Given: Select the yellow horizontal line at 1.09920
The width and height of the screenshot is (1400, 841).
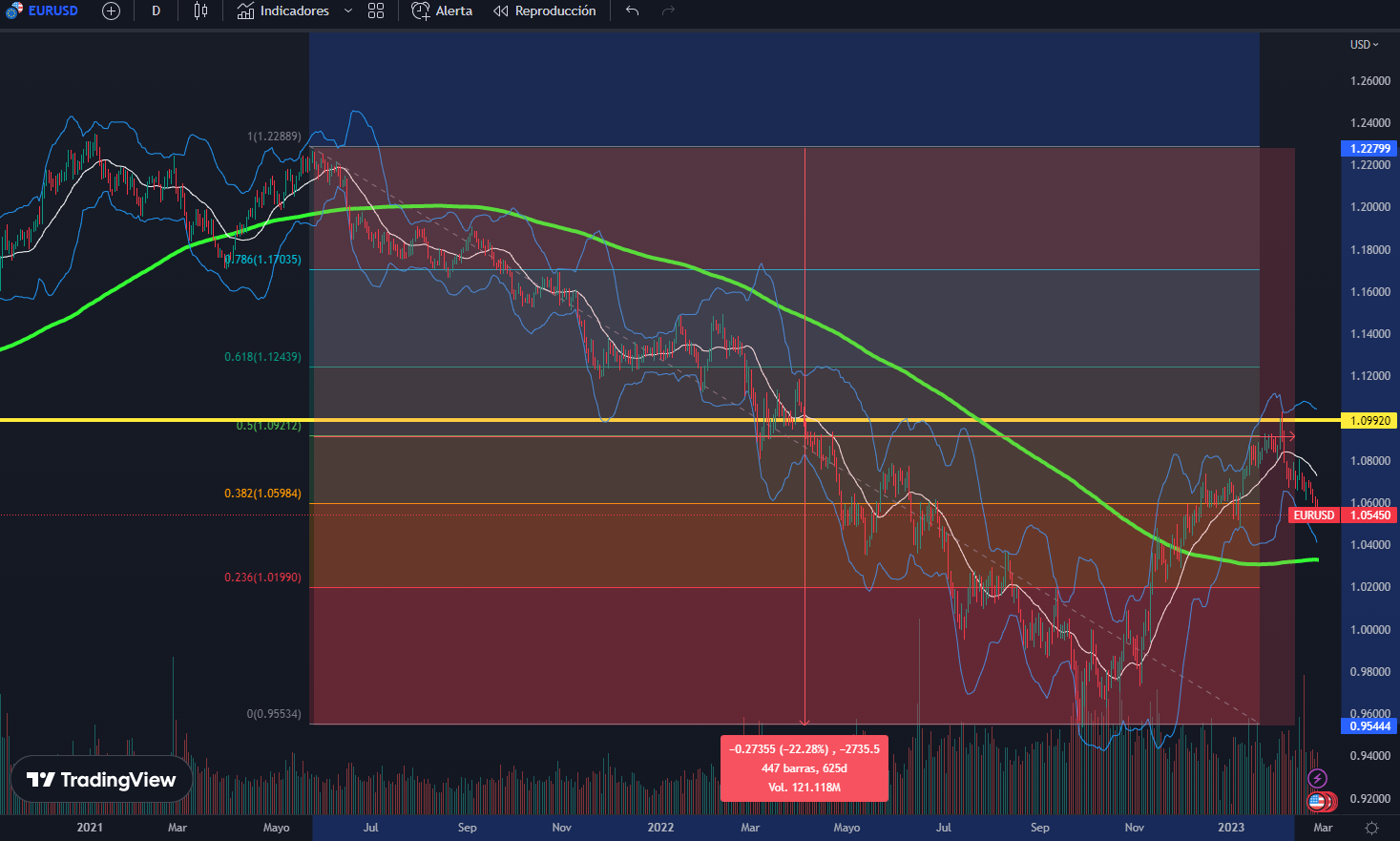Looking at the screenshot, I should [x=573, y=419].
